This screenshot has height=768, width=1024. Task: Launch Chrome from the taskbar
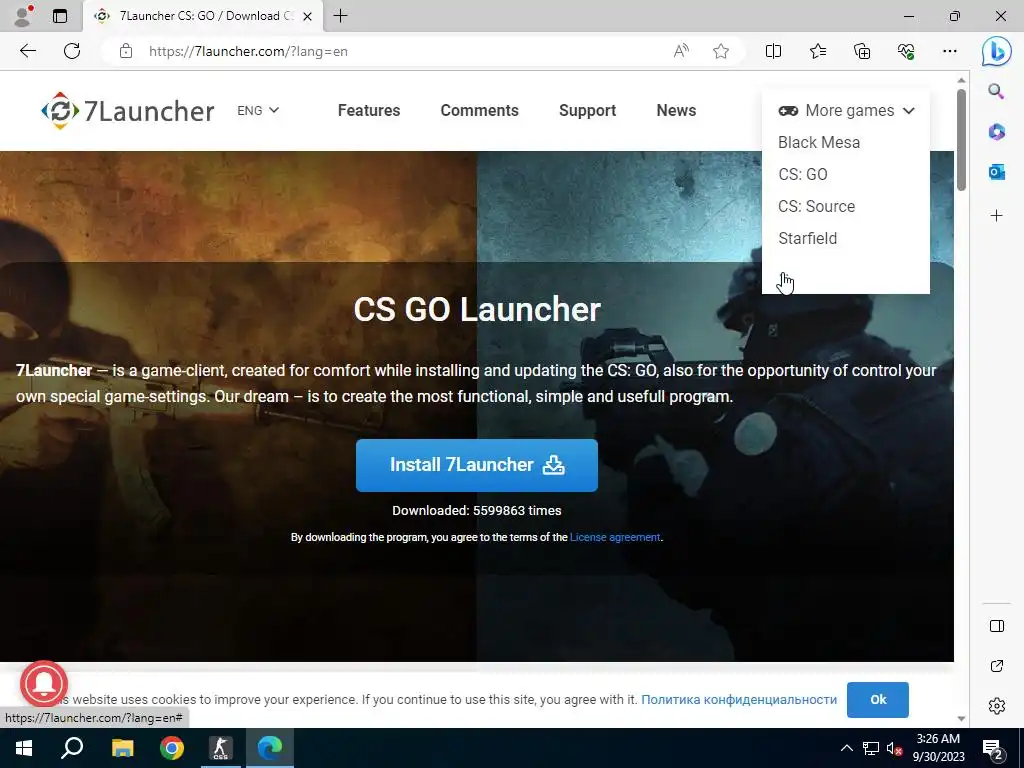click(x=172, y=748)
